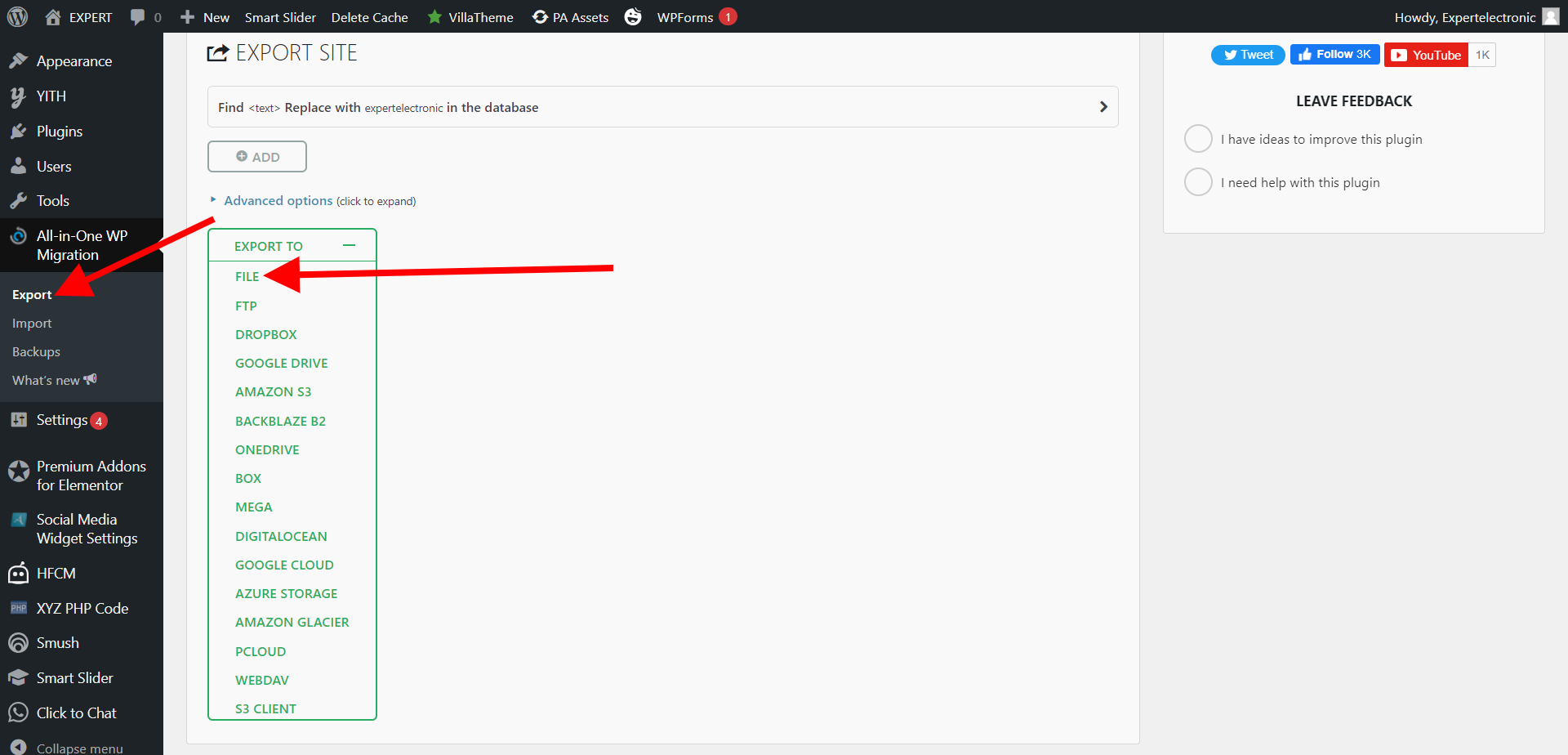Click the Tools wrench icon
Screen dimensions: 1568x755
pos(18,201)
